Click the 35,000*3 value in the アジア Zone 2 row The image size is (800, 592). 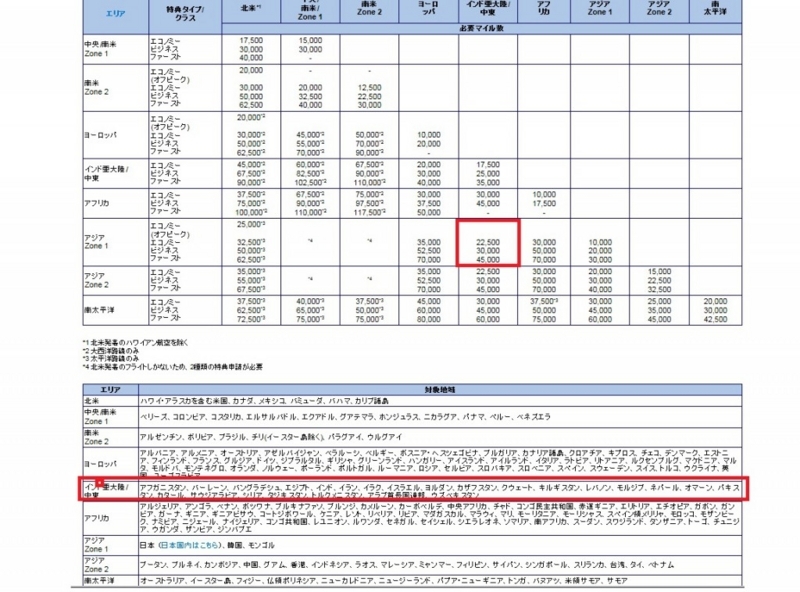coord(251,271)
